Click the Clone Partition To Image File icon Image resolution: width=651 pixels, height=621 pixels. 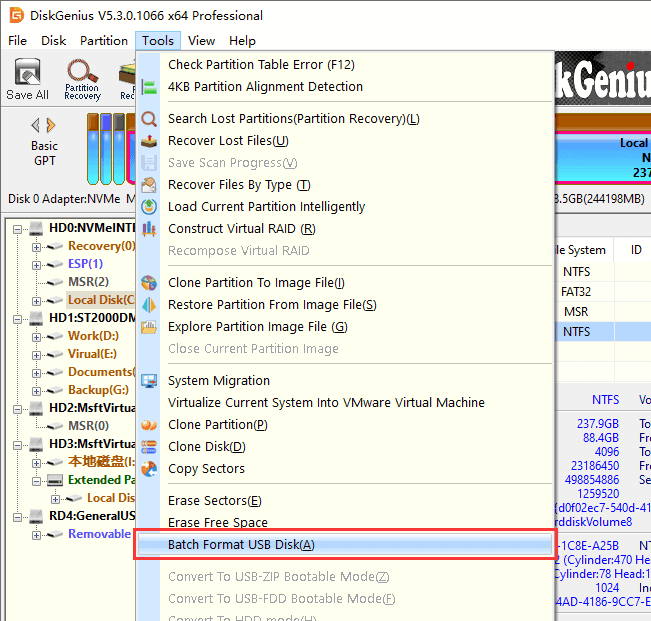149,283
